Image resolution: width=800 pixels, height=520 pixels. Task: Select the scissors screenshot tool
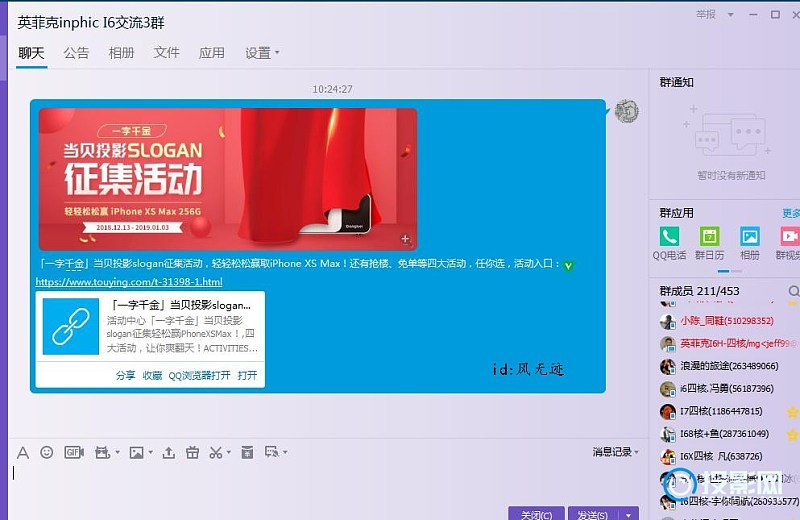pos(215,453)
